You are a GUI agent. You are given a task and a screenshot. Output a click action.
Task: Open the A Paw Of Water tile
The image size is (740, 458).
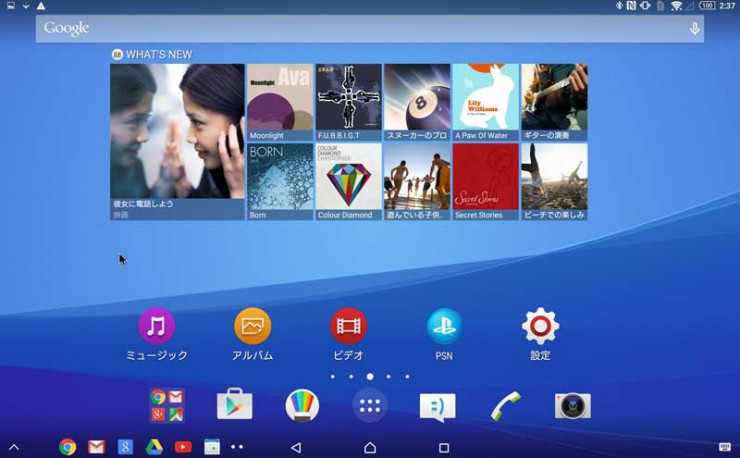pyautogui.click(x=486, y=102)
